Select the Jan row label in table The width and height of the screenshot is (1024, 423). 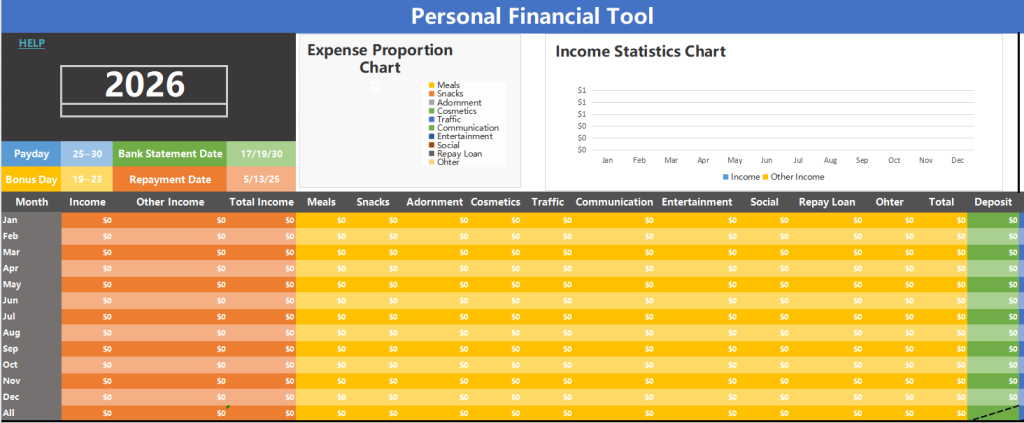coord(11,219)
